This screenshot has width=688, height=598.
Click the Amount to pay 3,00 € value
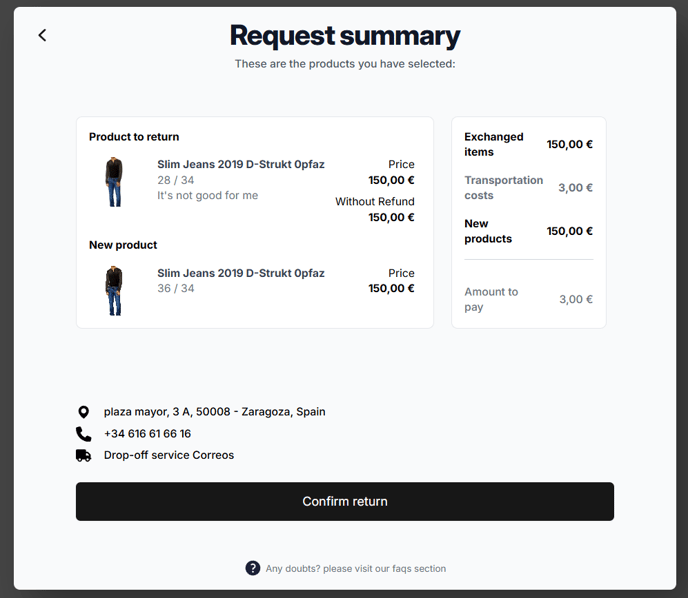coord(576,299)
